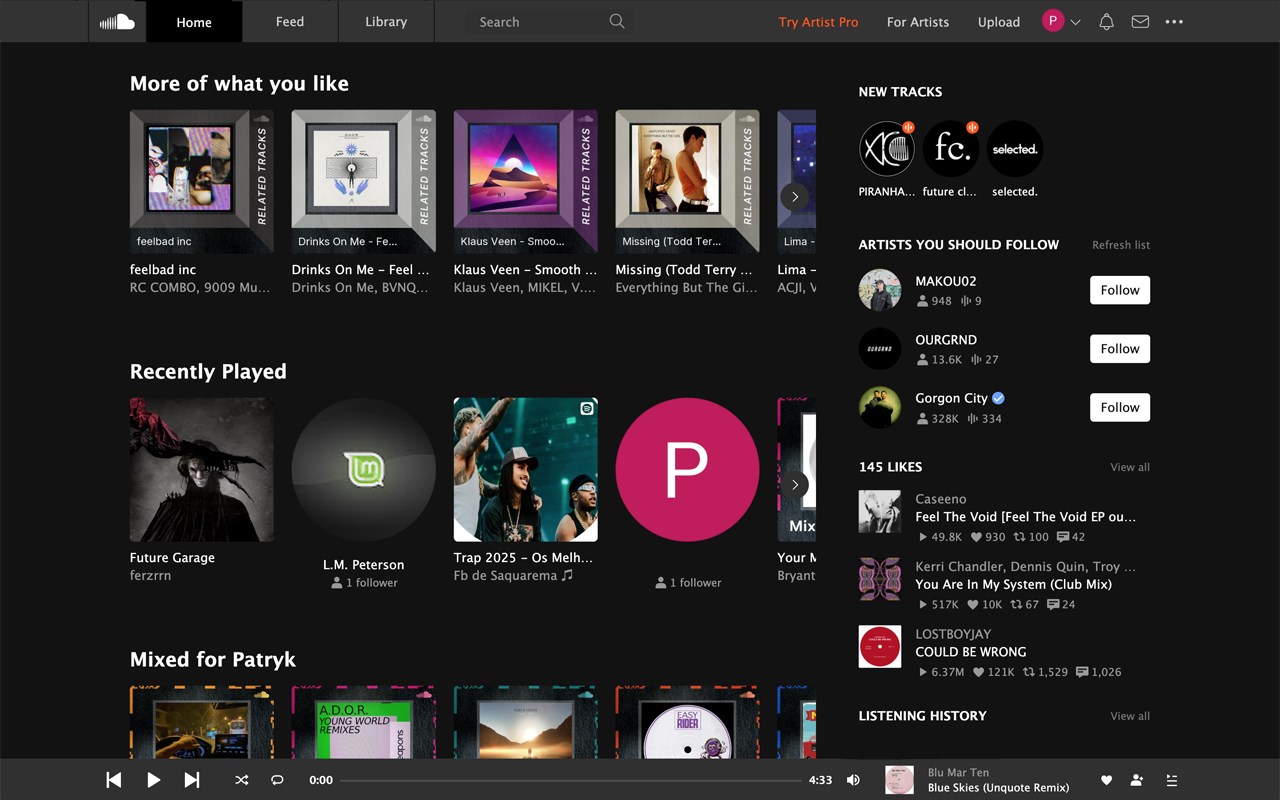
Task: Open the next-up queue icon
Action: click(x=1172, y=780)
